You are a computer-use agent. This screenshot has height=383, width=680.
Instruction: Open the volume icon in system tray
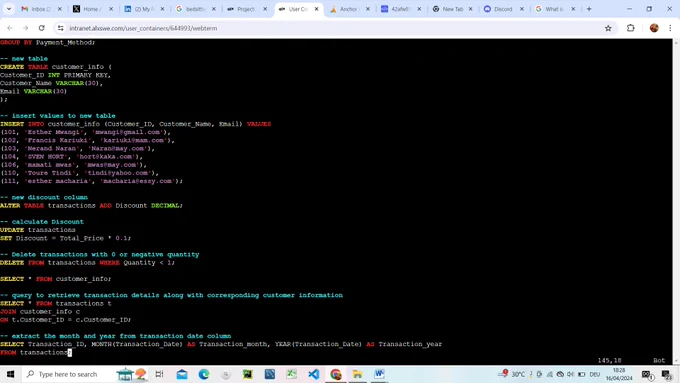pyautogui.click(x=571, y=374)
